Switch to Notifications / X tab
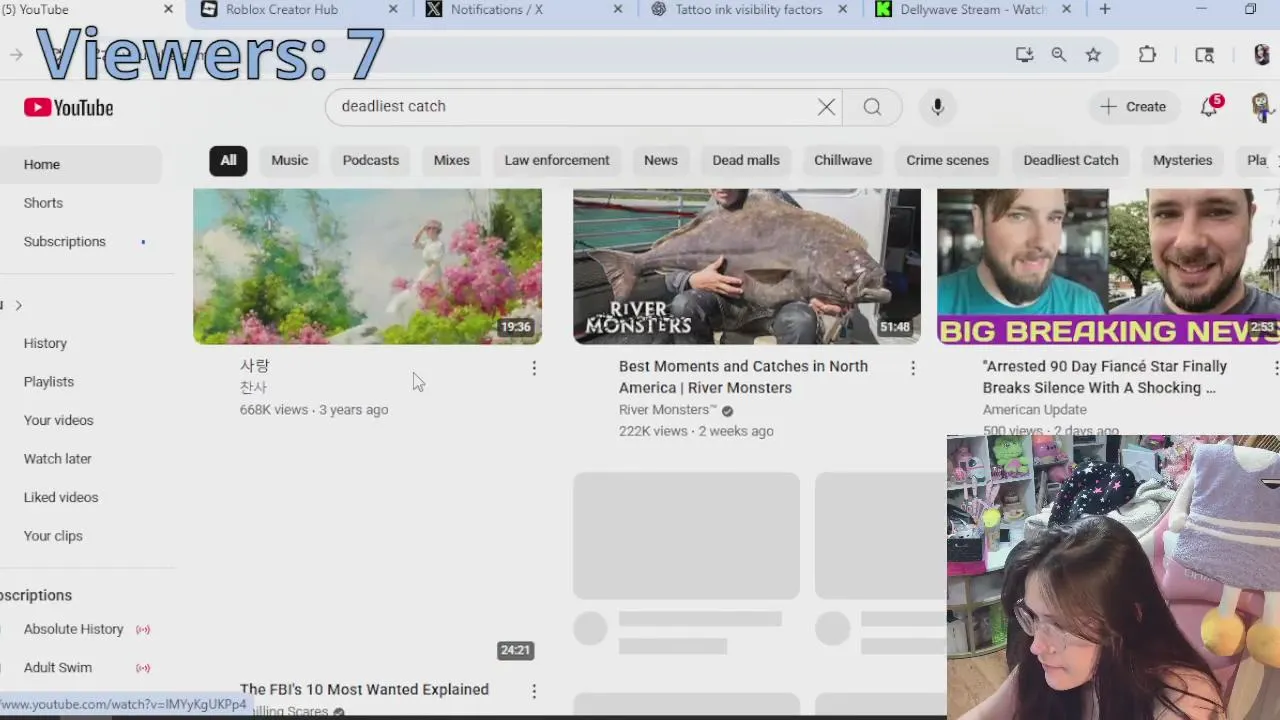Screen dimensions: 1280x720 point(497,9)
